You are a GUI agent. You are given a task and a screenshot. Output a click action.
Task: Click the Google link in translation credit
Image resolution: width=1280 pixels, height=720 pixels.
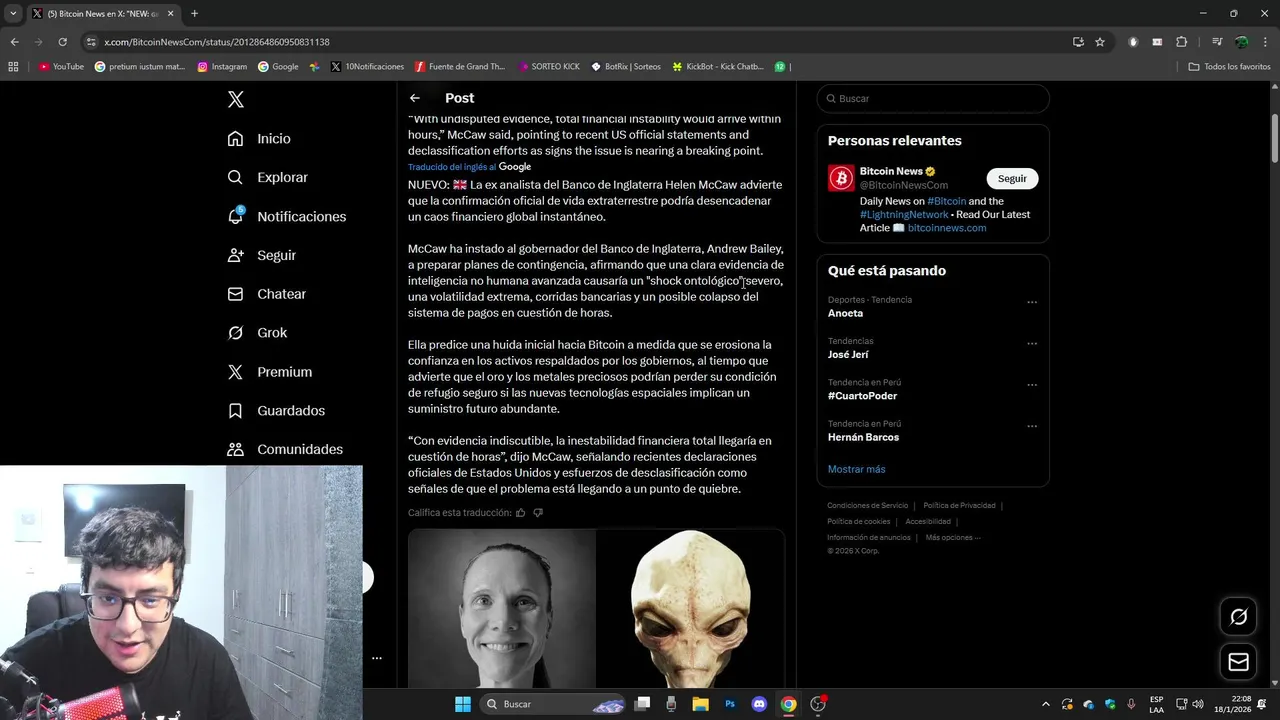(515, 167)
